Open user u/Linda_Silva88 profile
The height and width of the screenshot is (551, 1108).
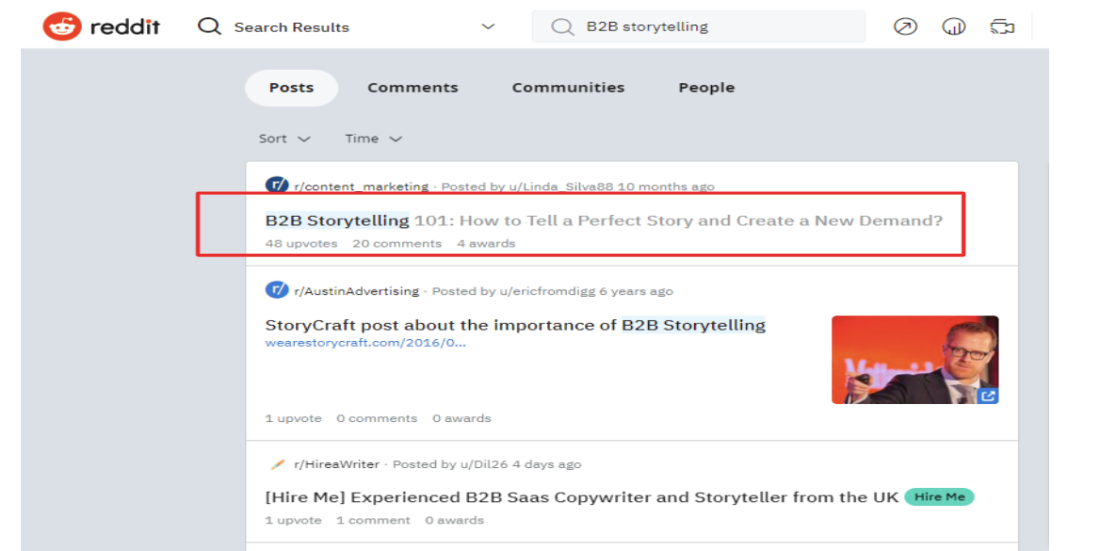[562, 186]
